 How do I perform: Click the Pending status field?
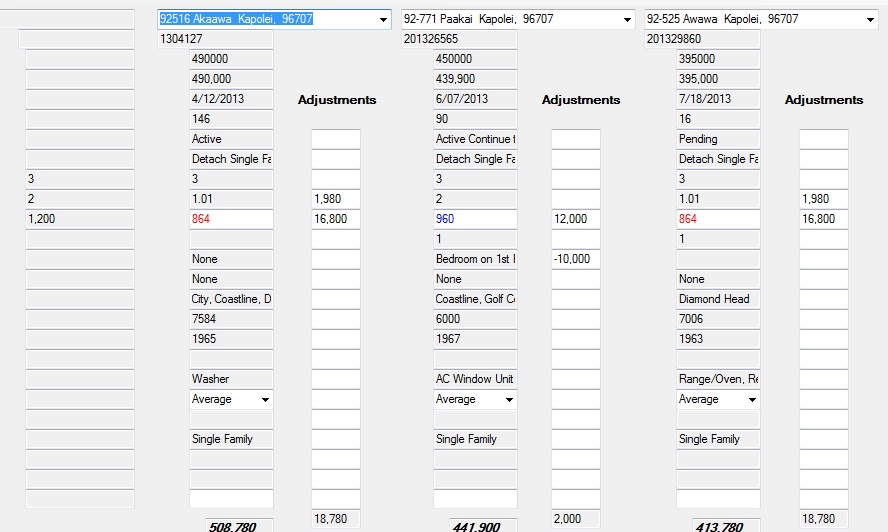pos(718,139)
